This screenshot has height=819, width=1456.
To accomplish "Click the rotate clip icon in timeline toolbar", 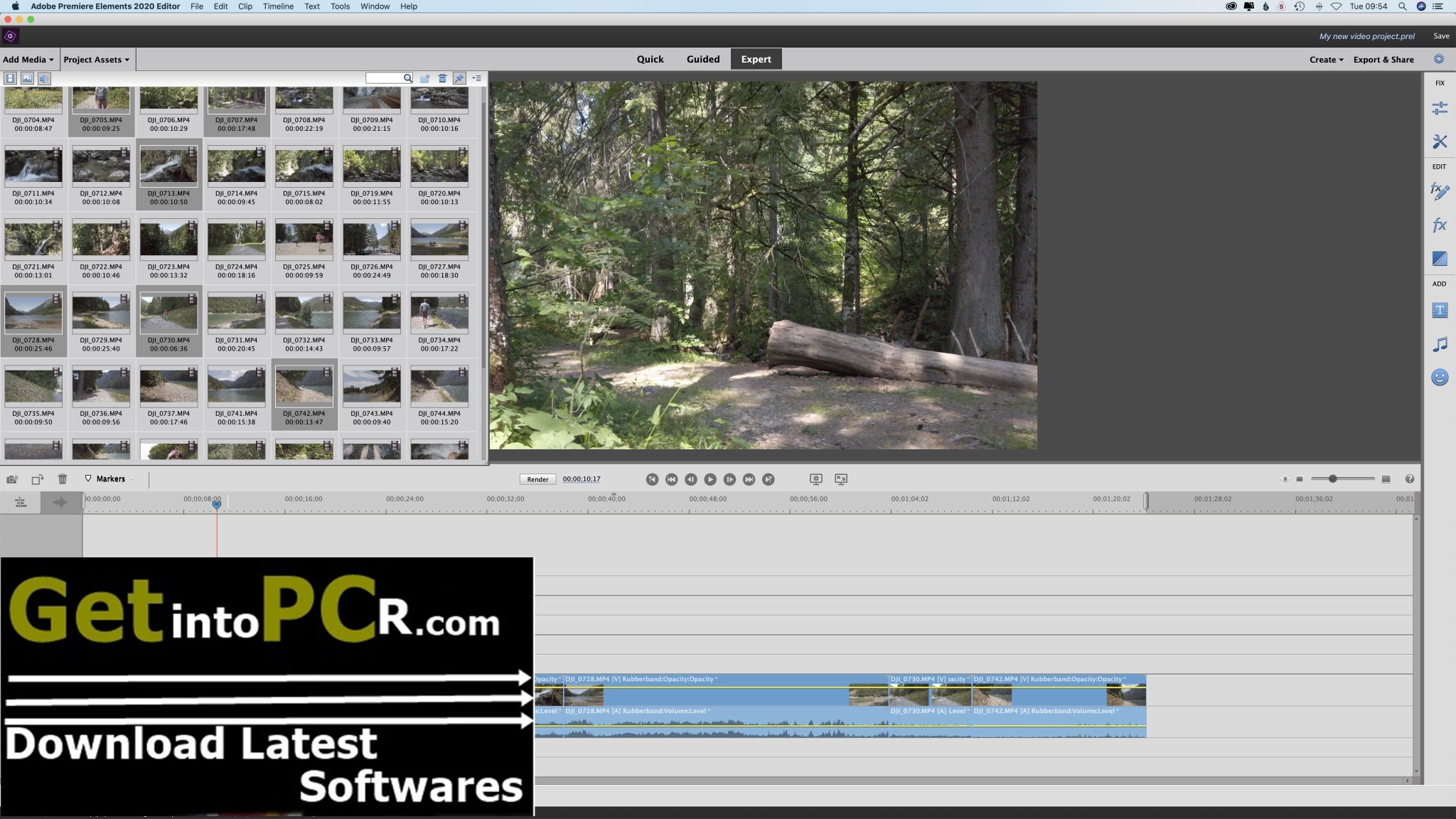I will click(37, 479).
